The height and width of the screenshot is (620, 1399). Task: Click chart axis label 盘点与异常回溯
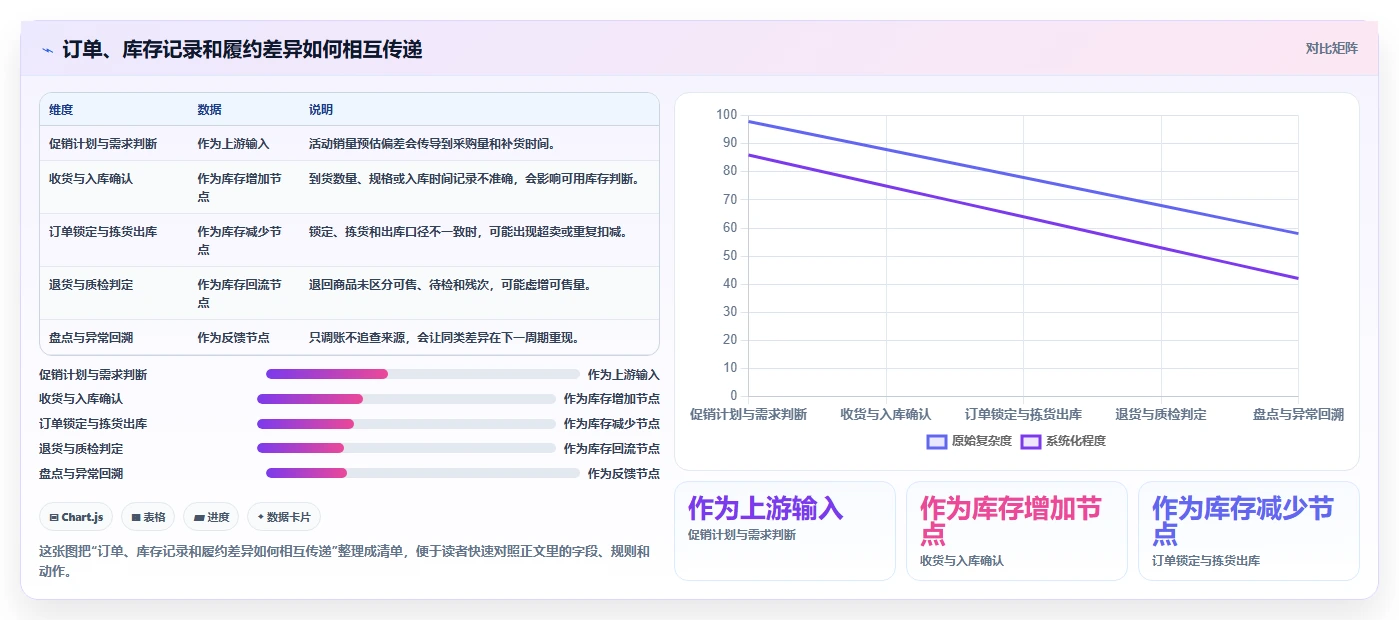pos(1298,414)
